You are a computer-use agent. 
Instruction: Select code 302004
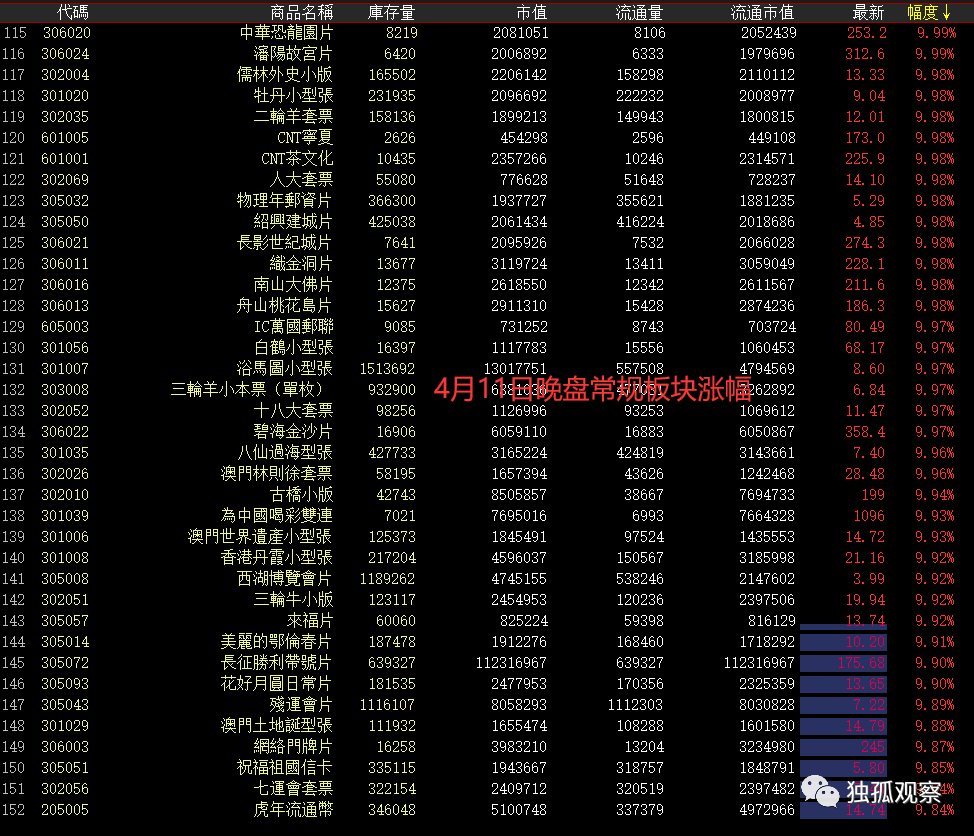65,75
